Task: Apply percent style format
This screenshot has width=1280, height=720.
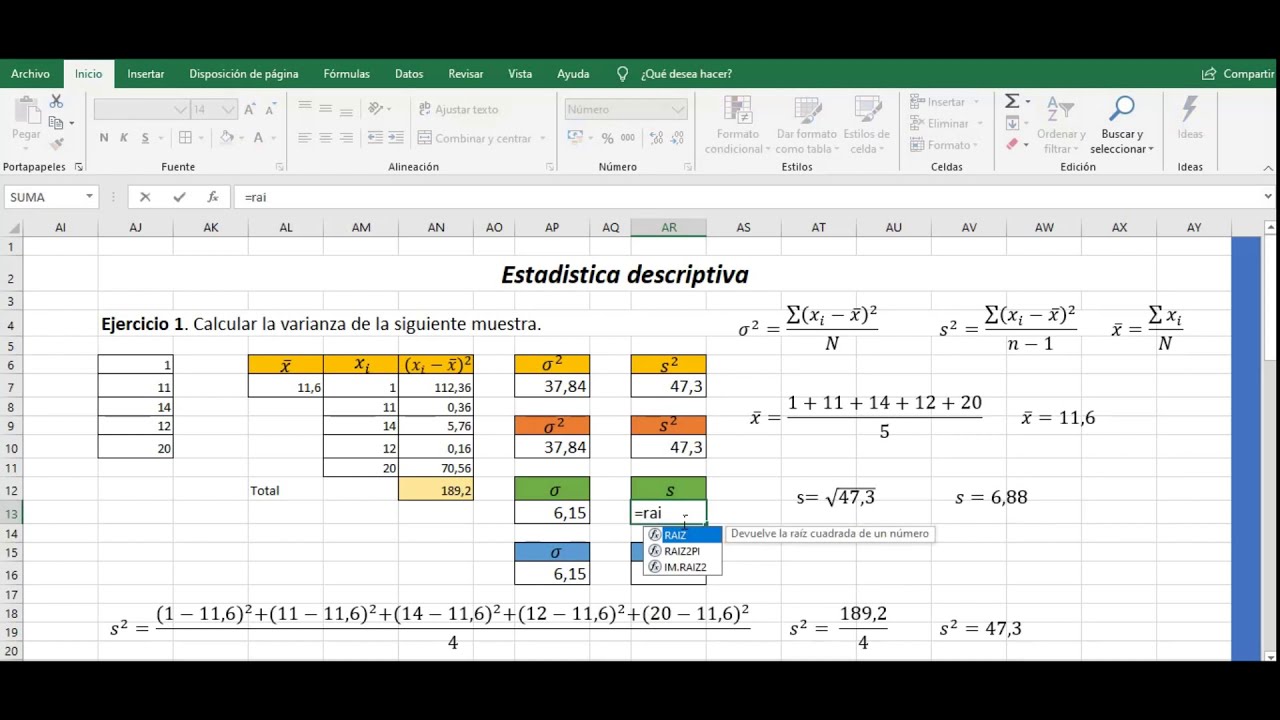Action: click(606, 138)
